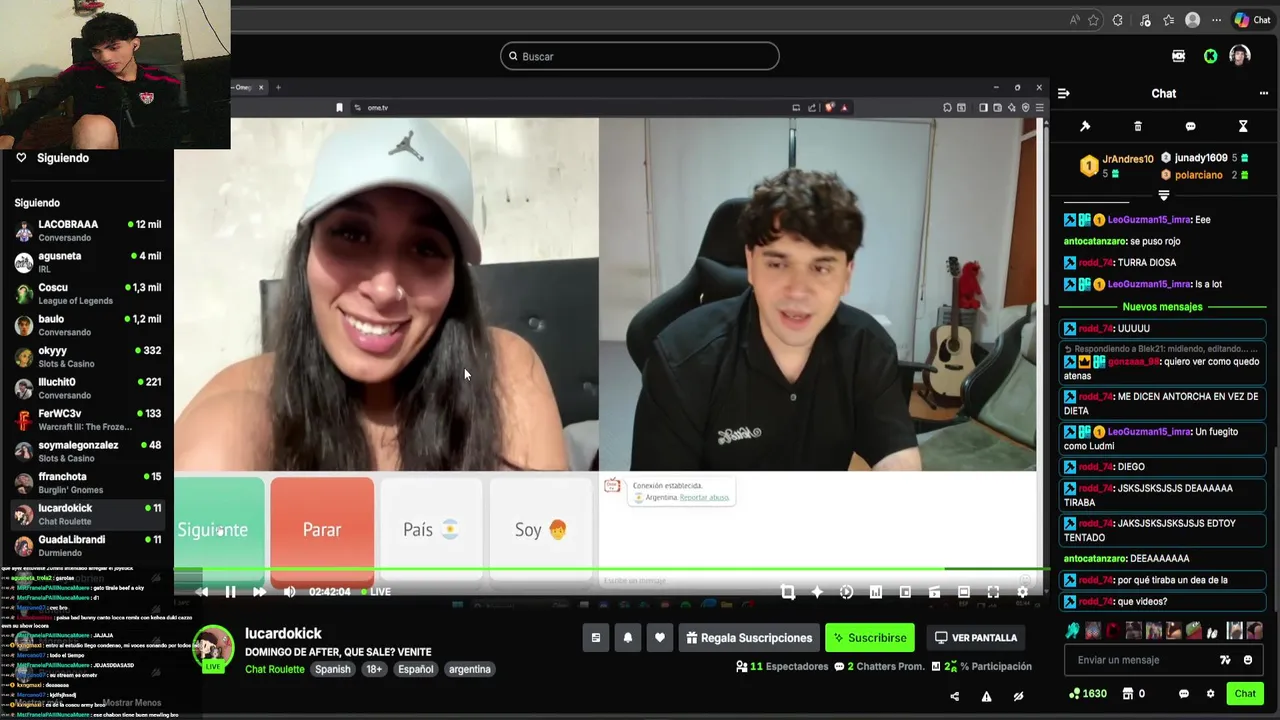Open LACOBRAAA channel in sidebar
The height and width of the screenshot is (720, 1280).
(x=88, y=231)
